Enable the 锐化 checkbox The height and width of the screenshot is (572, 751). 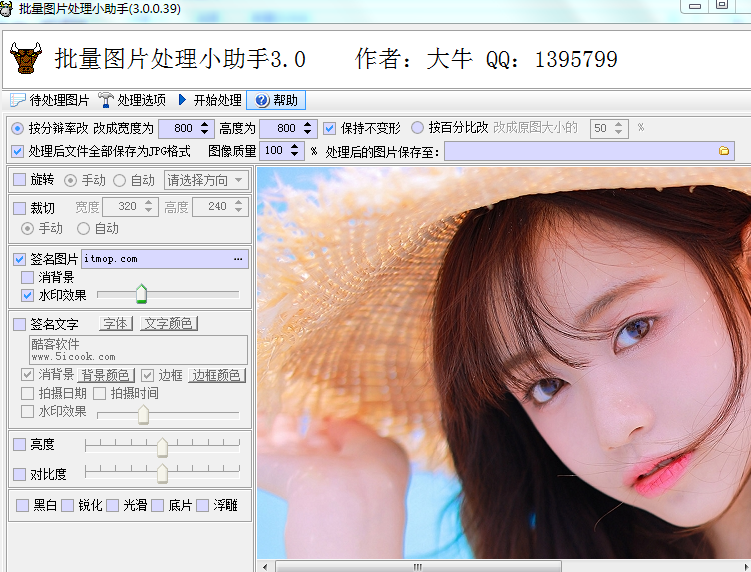point(67,505)
